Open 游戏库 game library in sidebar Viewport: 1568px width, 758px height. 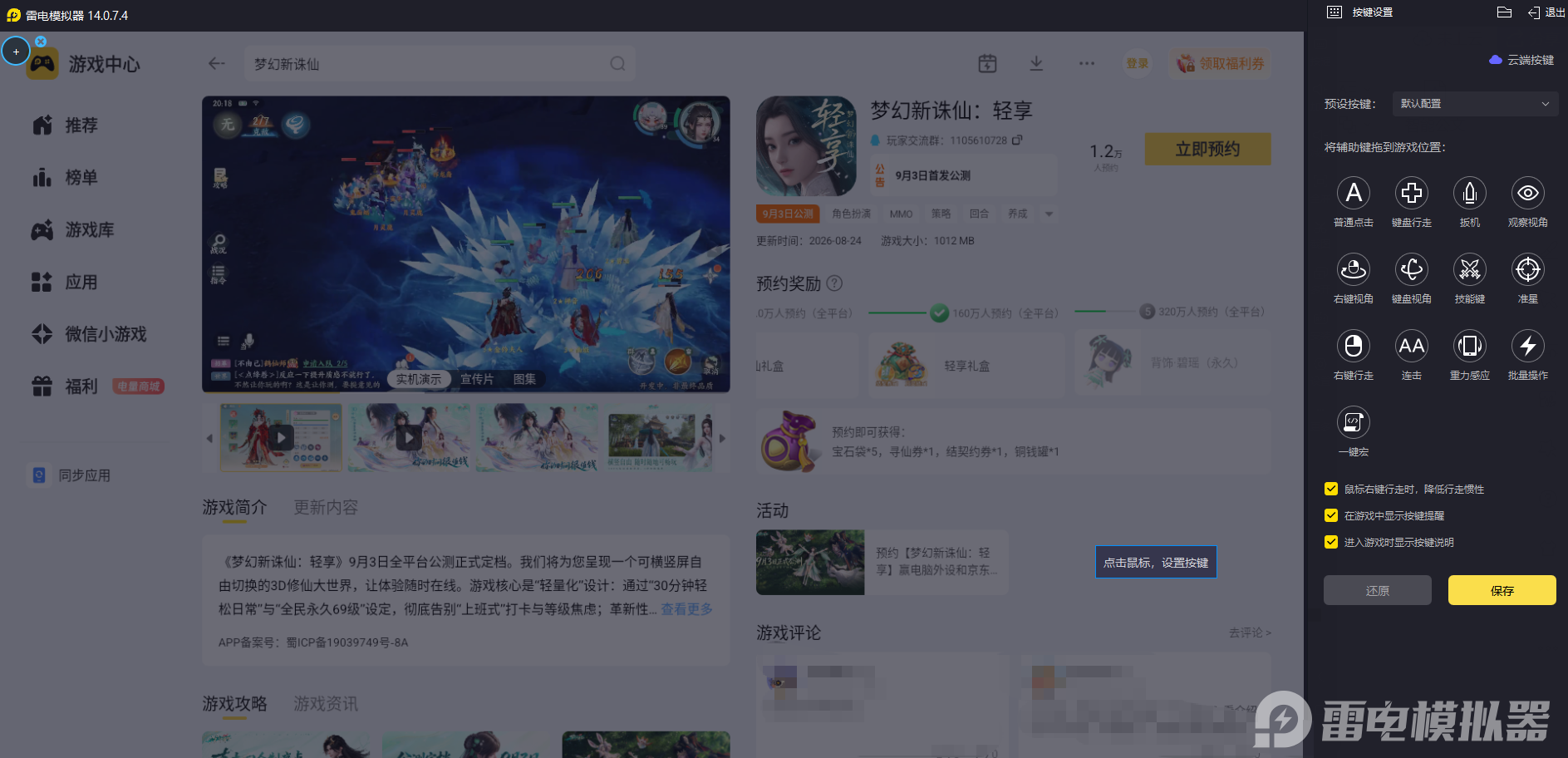coord(72,230)
